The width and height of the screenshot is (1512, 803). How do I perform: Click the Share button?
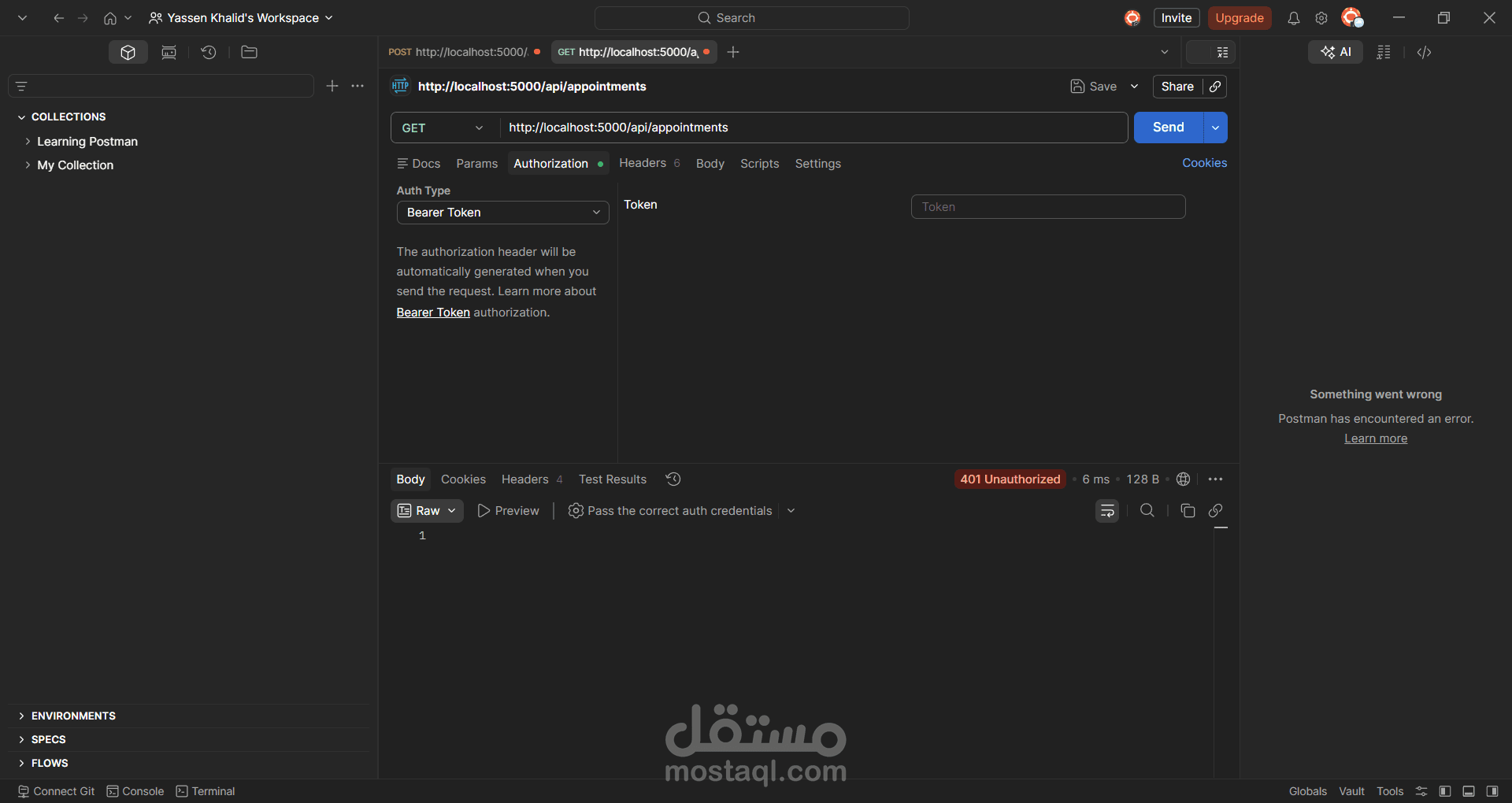(1177, 87)
